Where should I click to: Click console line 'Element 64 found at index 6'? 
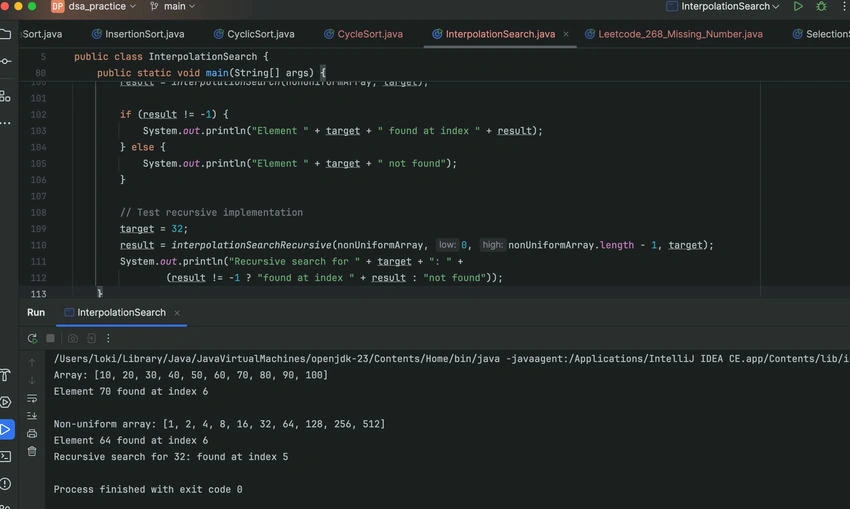point(131,440)
